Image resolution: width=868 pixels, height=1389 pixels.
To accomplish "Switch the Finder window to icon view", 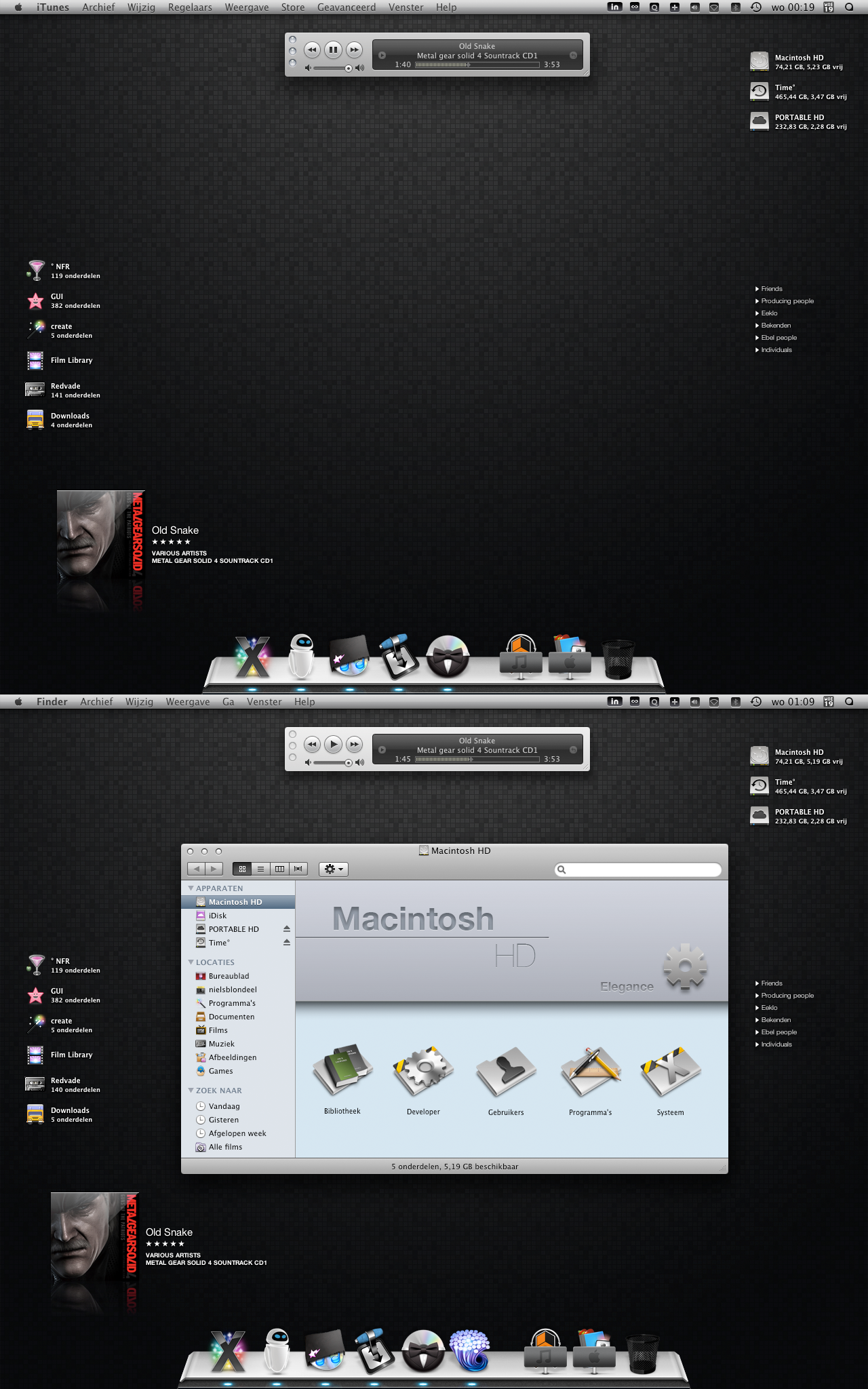I will click(x=242, y=869).
